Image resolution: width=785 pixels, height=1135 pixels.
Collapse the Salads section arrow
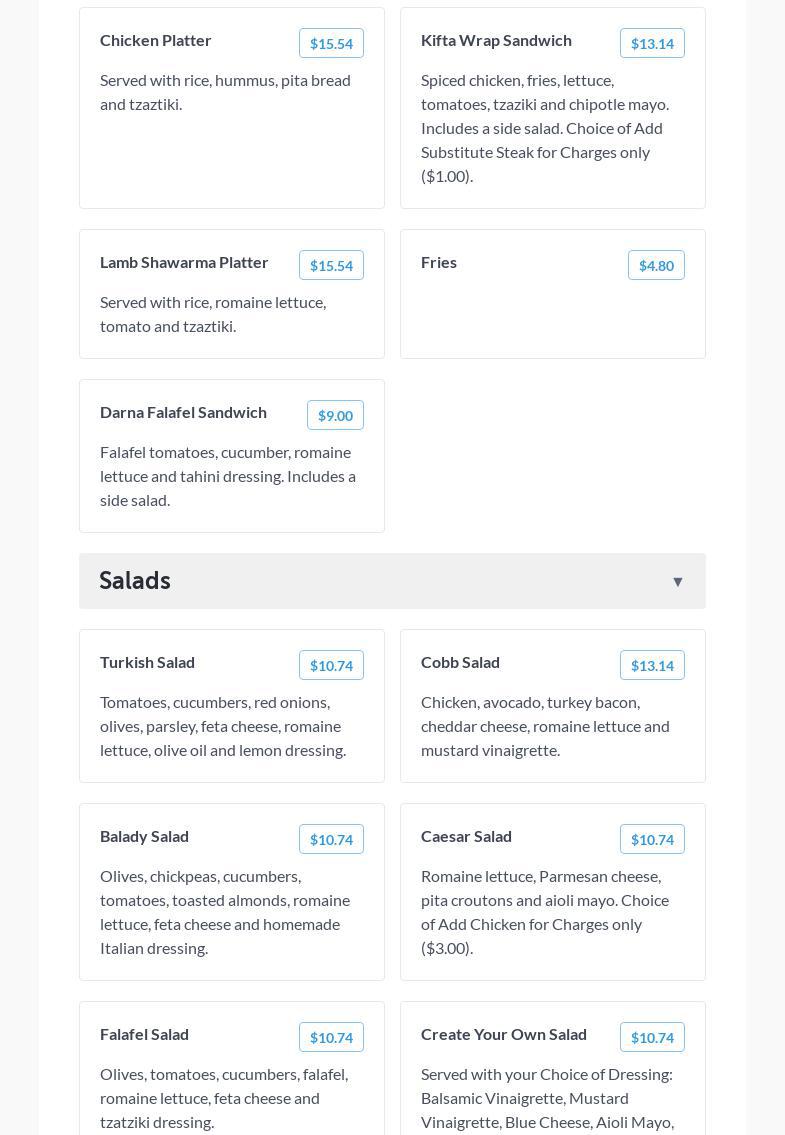coord(677,581)
